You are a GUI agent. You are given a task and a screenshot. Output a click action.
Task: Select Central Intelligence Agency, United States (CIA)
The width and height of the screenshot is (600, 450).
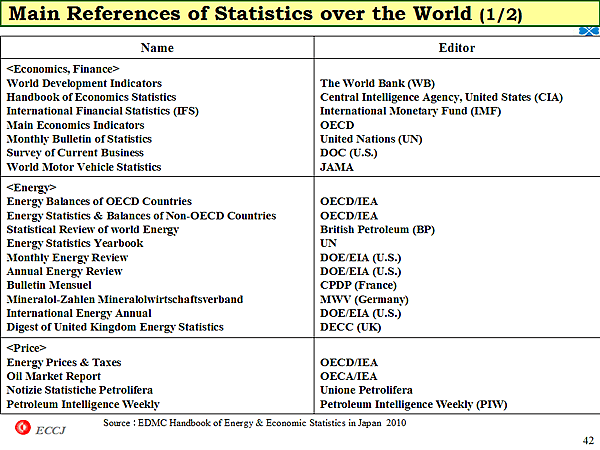point(441,97)
